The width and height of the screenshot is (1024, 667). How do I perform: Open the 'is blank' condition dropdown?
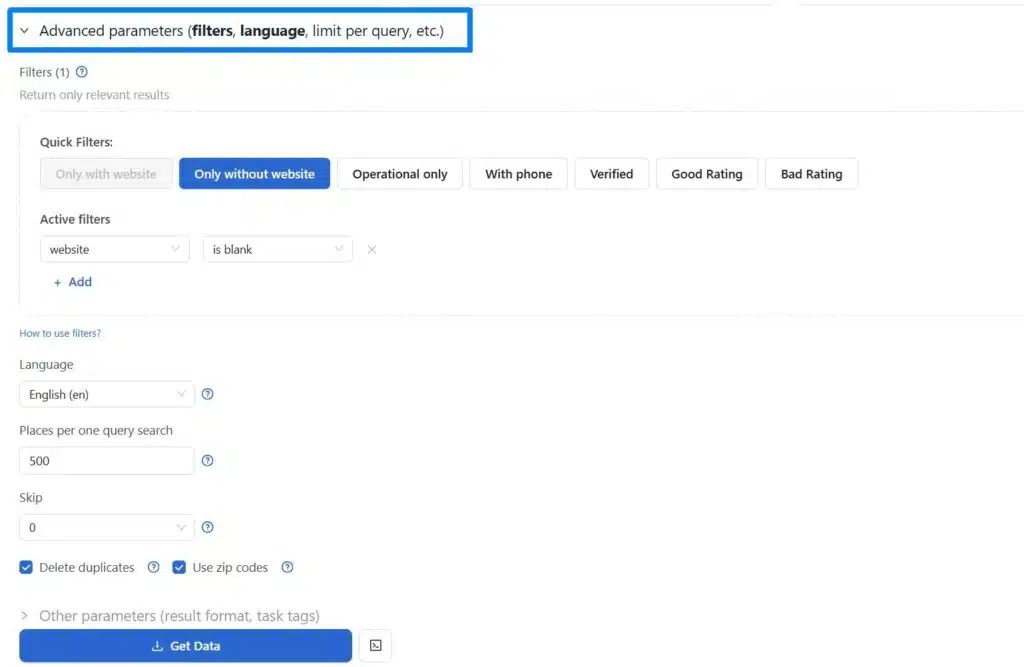pyautogui.click(x=277, y=249)
